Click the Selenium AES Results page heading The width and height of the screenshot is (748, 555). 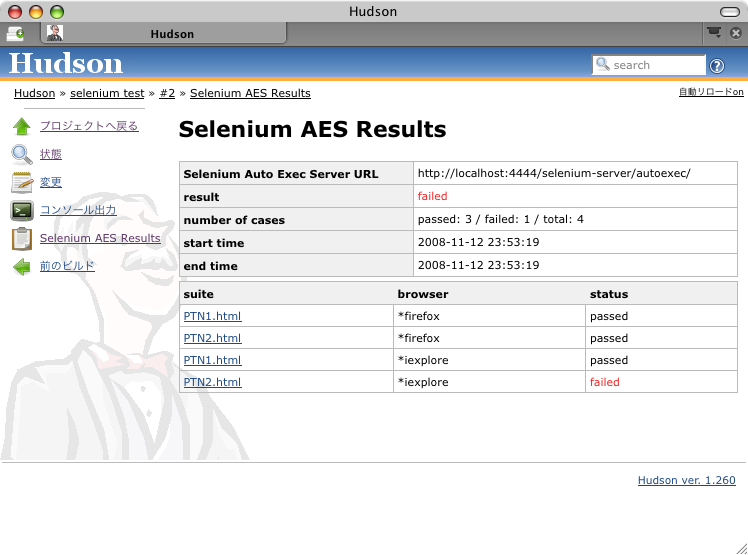click(312, 129)
